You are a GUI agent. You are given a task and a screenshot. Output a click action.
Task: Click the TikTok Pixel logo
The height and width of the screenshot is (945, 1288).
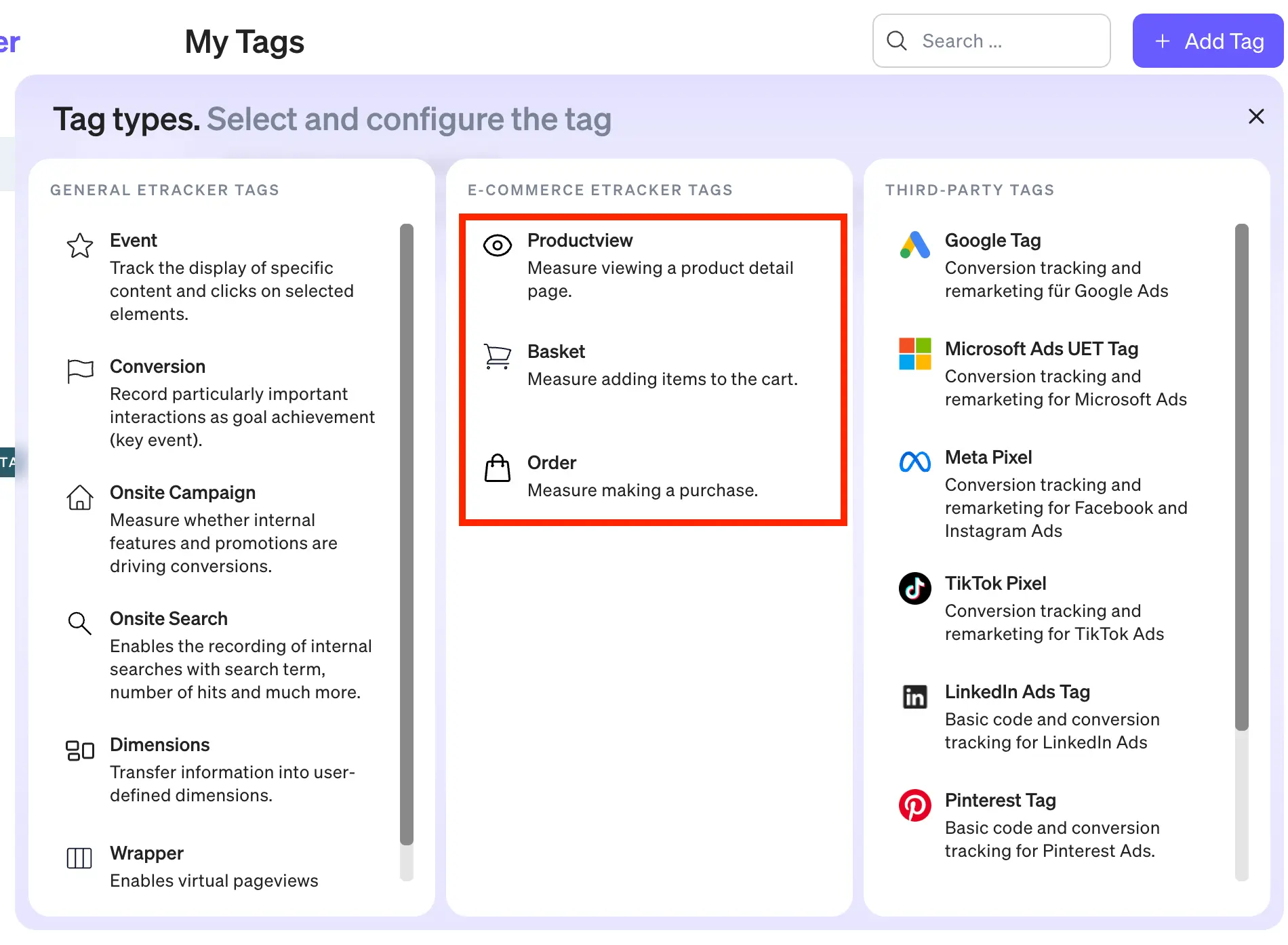[914, 588]
